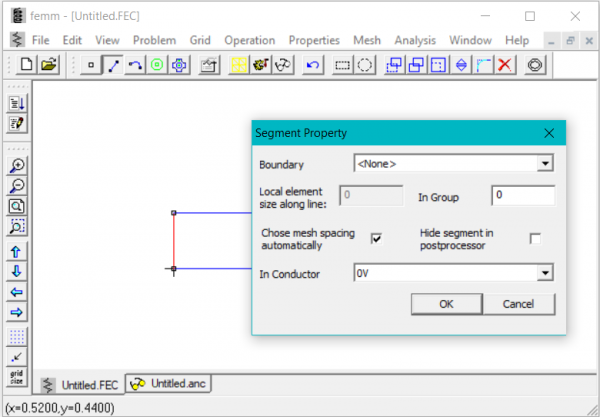Select the point (node) drawing tool

[x=91, y=65]
